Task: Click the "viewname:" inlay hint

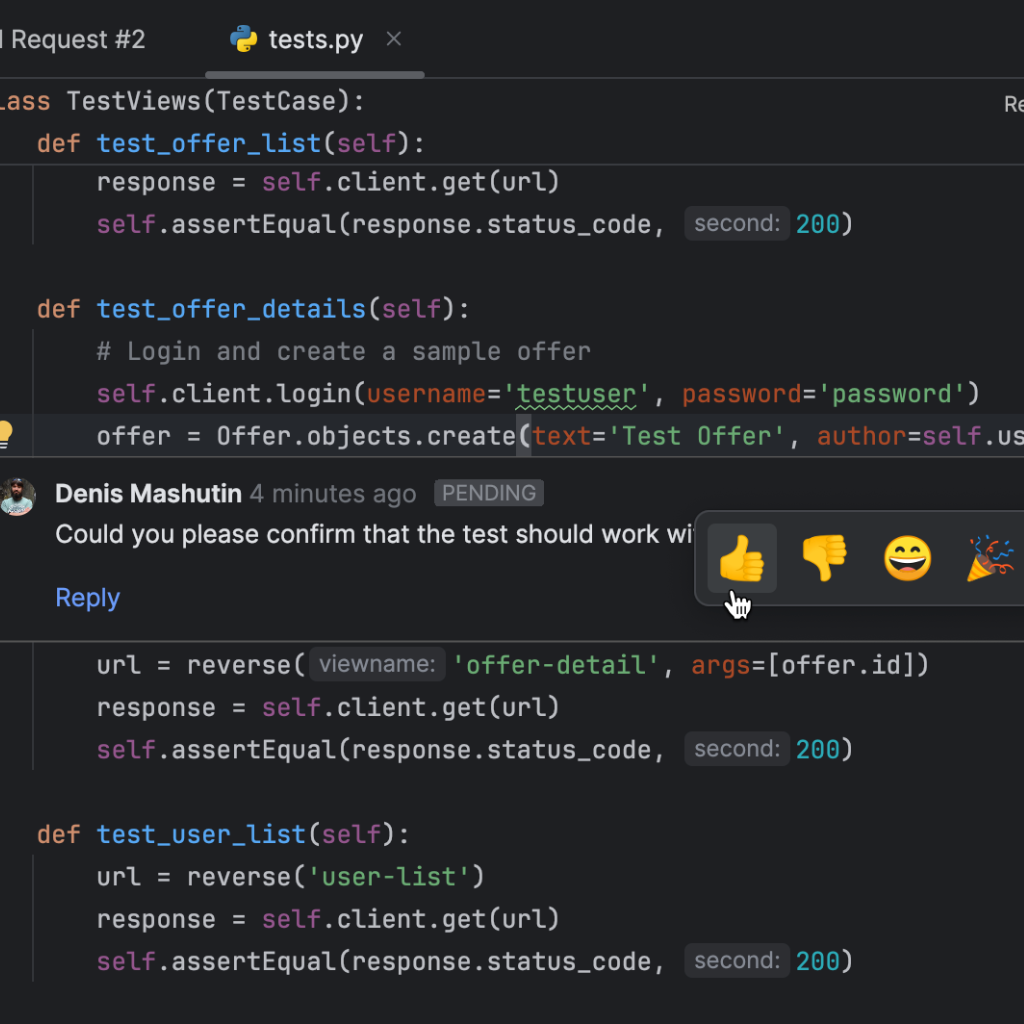Action: (x=376, y=665)
